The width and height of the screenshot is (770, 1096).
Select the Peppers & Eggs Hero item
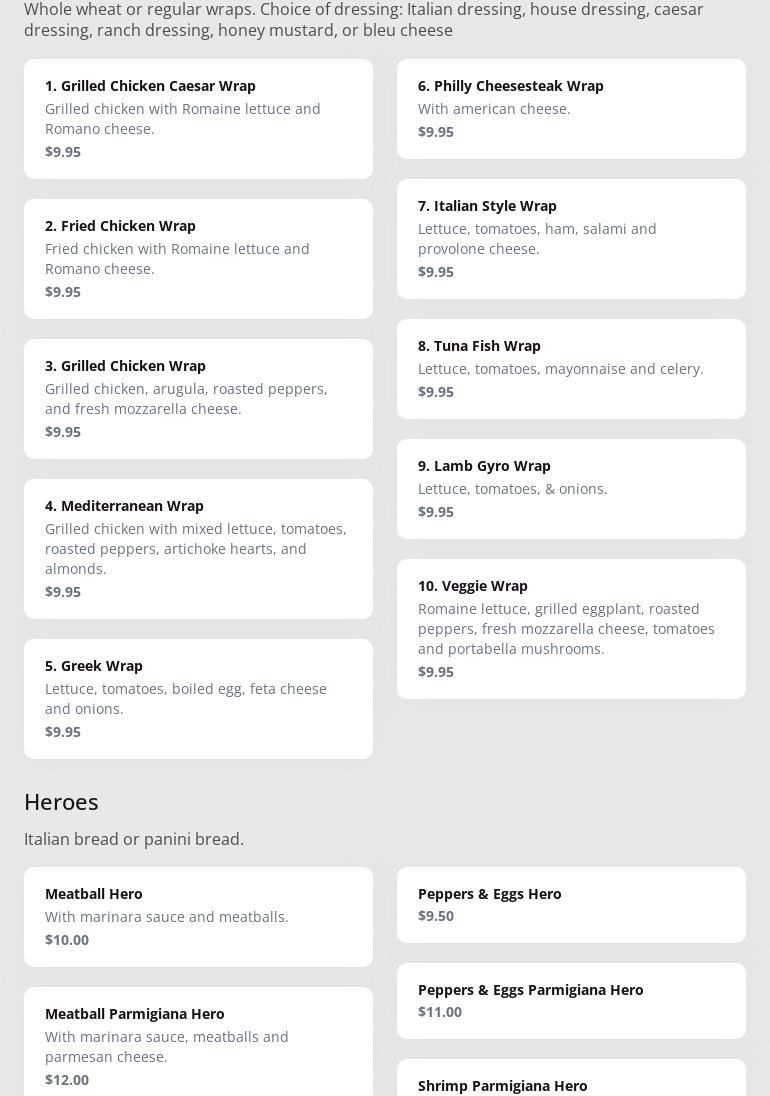pos(571,905)
